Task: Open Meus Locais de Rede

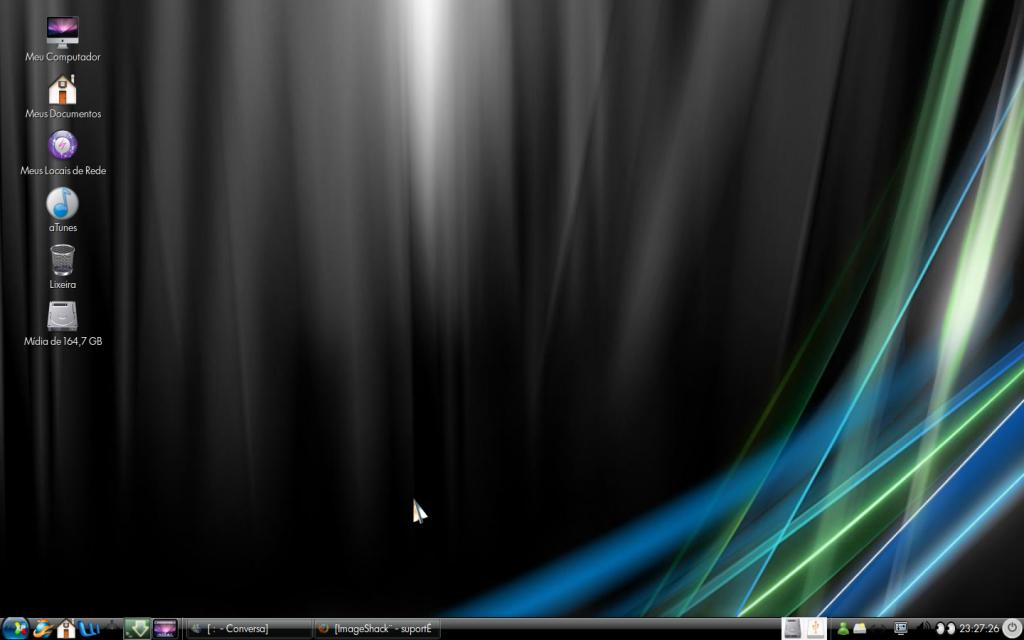Action: point(61,145)
